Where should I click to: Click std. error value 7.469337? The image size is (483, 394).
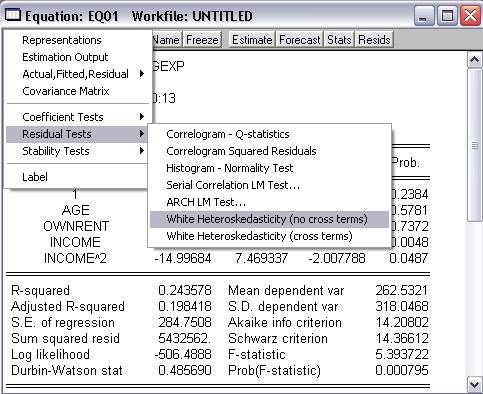coord(261,258)
